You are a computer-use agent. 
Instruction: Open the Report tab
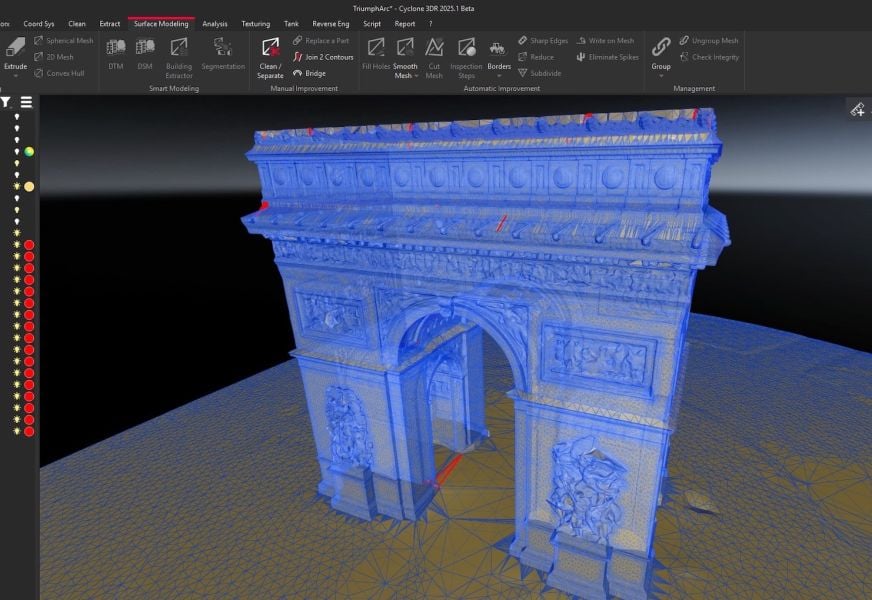click(405, 24)
